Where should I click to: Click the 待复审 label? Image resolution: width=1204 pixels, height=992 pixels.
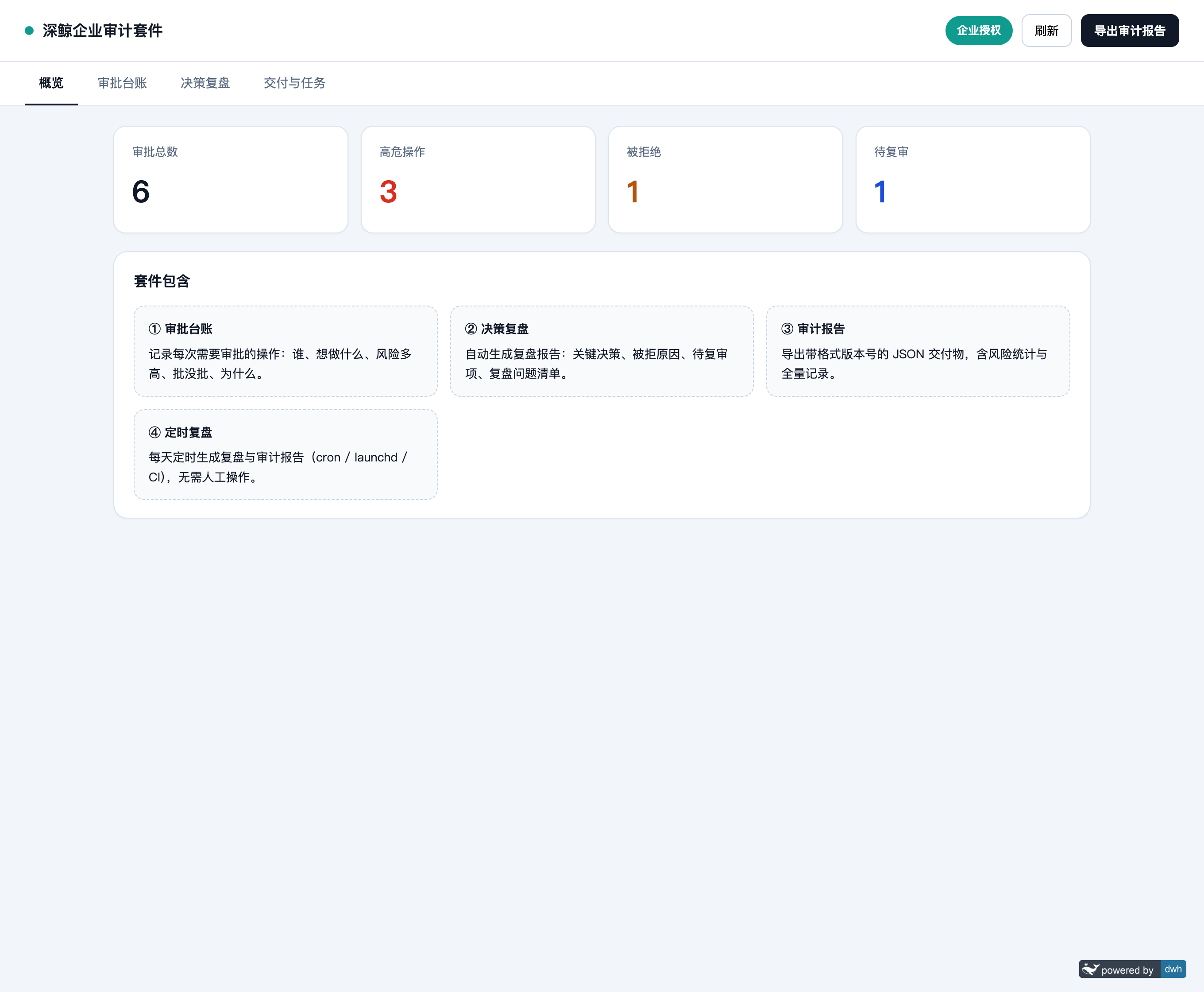pos(891,152)
